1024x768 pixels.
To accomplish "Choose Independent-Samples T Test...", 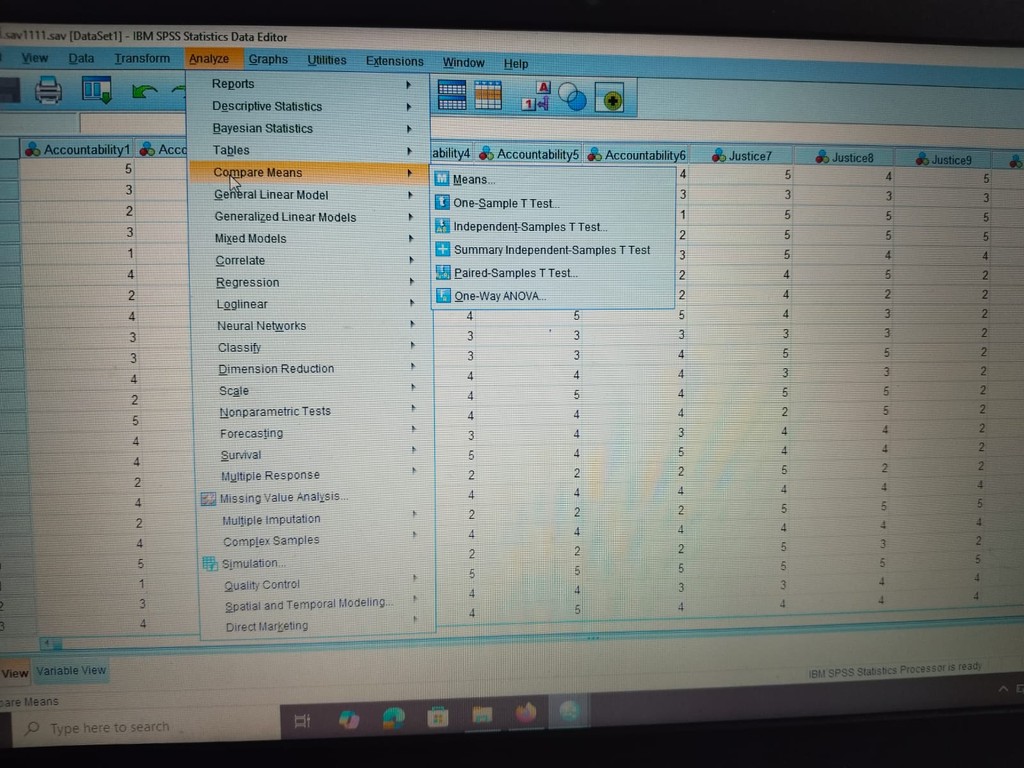I will (553, 227).
